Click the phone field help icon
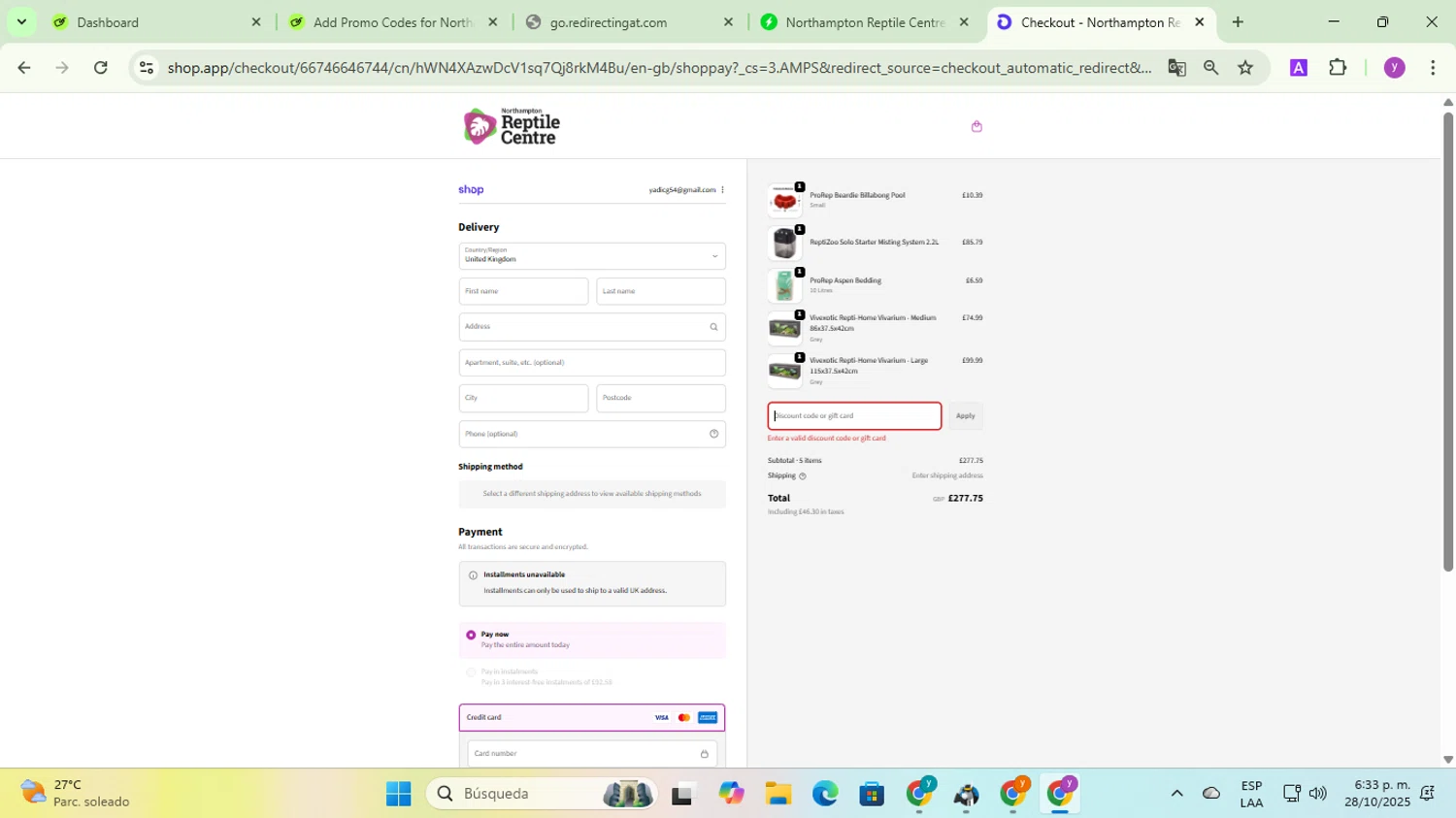Screen dimensions: 1456x818 tap(713, 434)
